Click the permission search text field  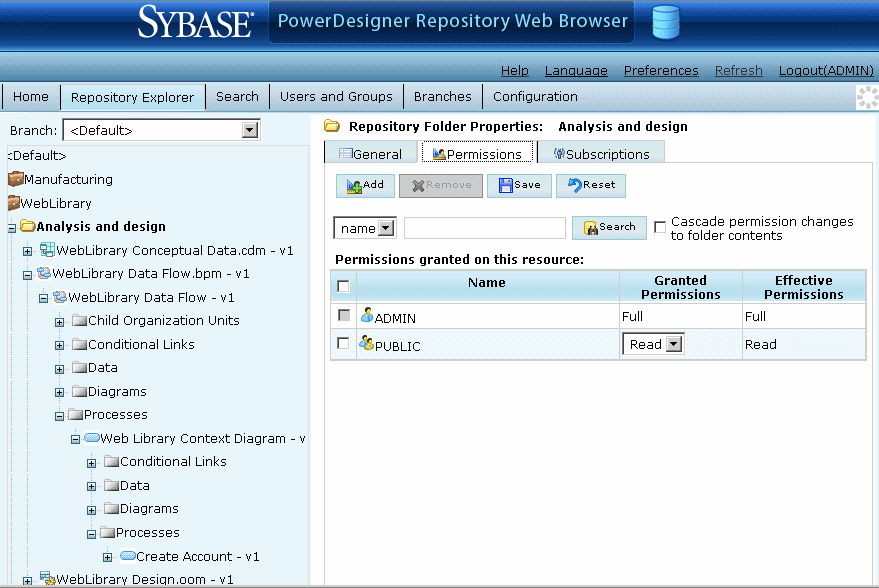click(x=485, y=228)
